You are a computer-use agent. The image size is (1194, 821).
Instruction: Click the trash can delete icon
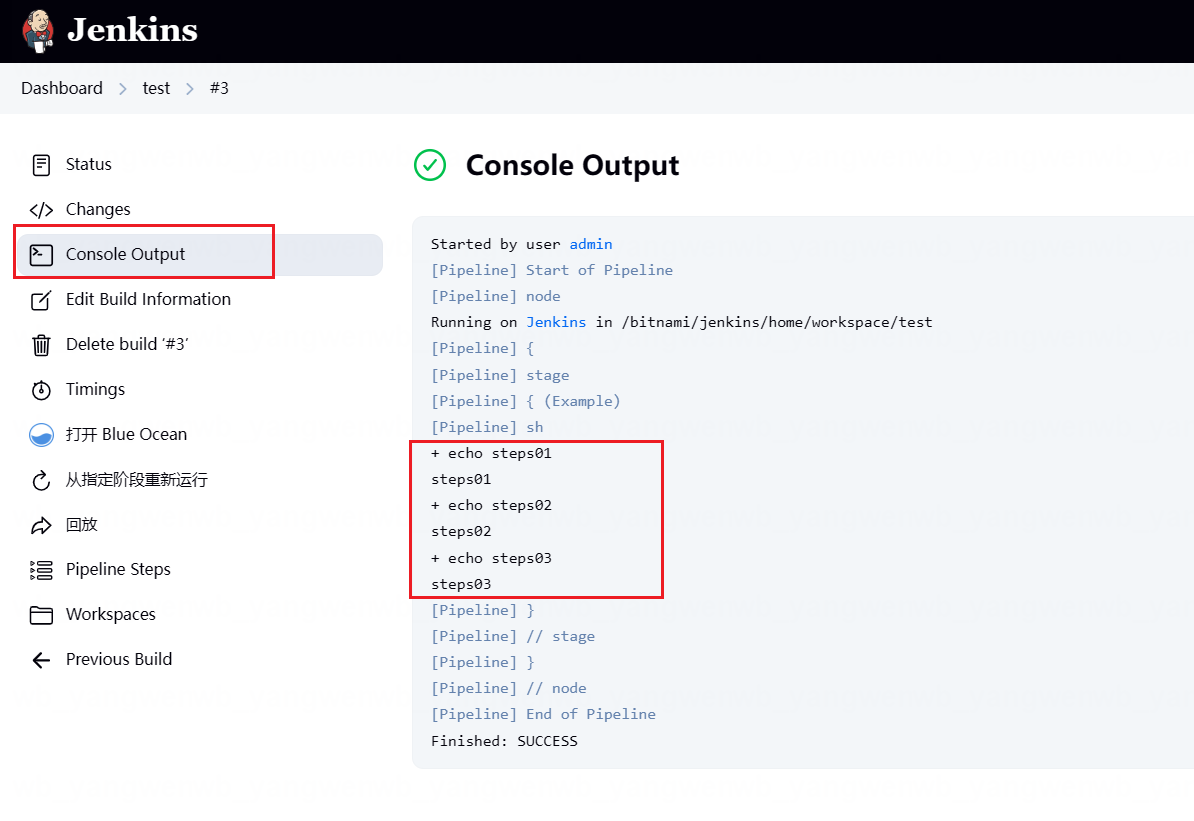coord(41,345)
